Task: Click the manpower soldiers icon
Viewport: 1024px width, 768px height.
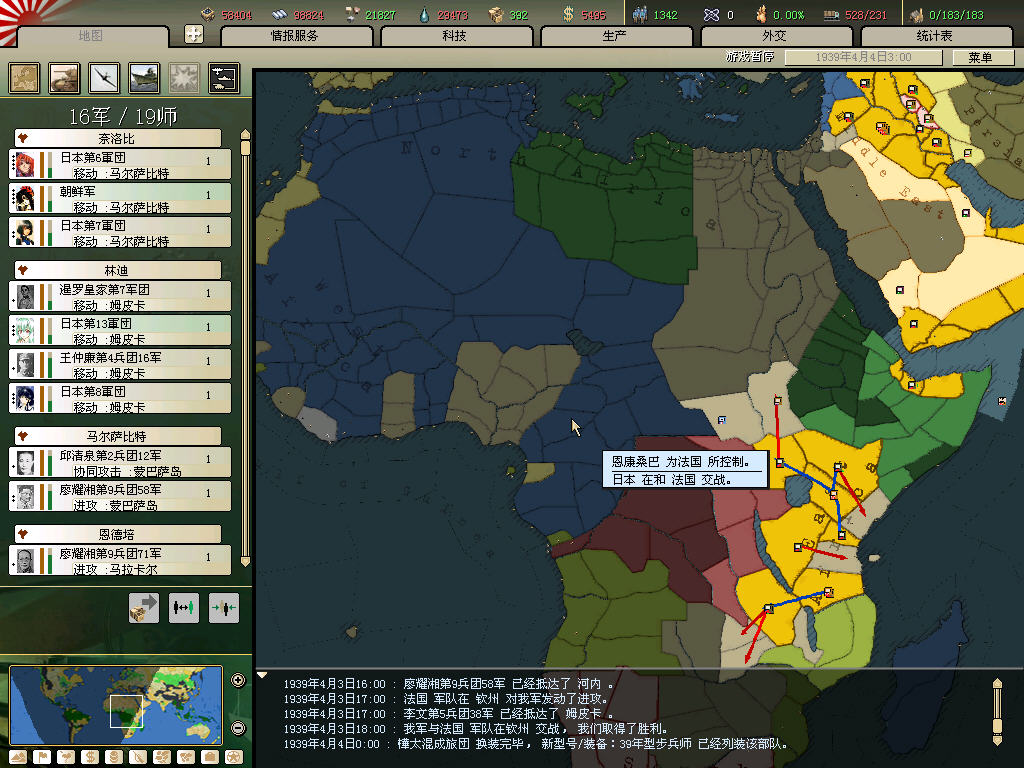Action: coord(640,14)
